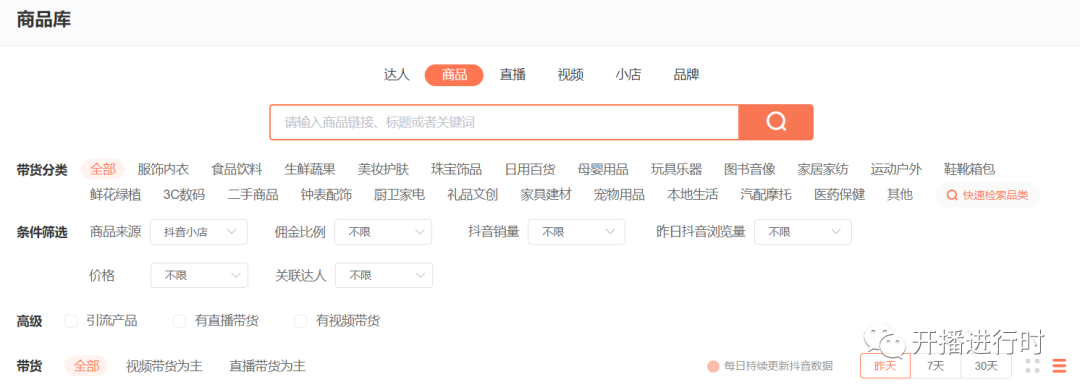The height and width of the screenshot is (390, 1080).
Task: Click 快速检索品类 button
Action: [987, 195]
